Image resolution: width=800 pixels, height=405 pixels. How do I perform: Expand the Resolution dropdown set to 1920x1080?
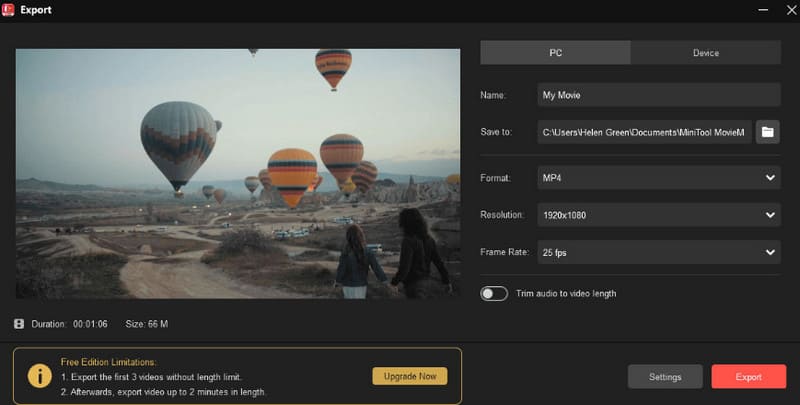click(658, 215)
